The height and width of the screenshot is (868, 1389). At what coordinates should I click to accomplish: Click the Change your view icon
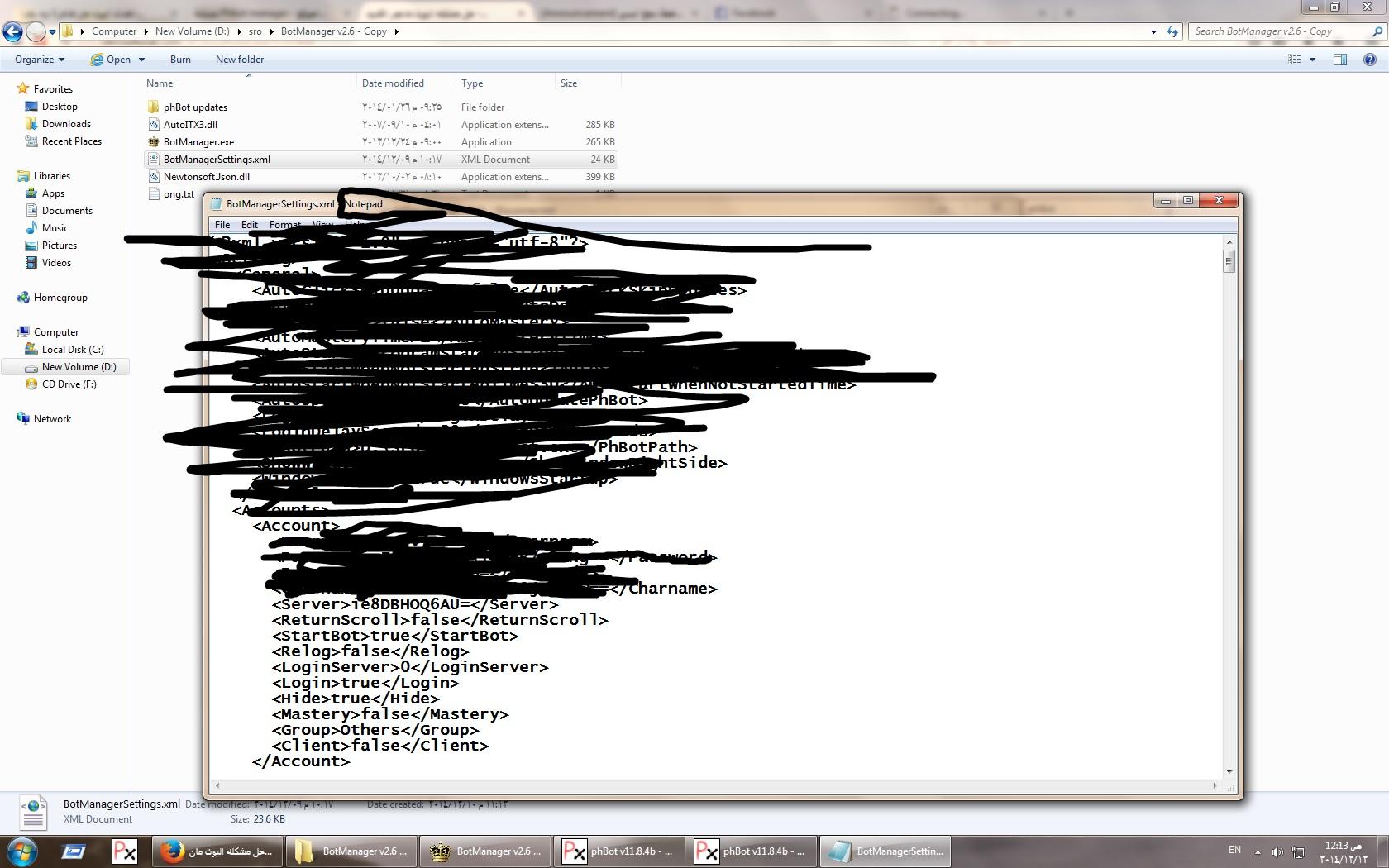pos(1295,60)
